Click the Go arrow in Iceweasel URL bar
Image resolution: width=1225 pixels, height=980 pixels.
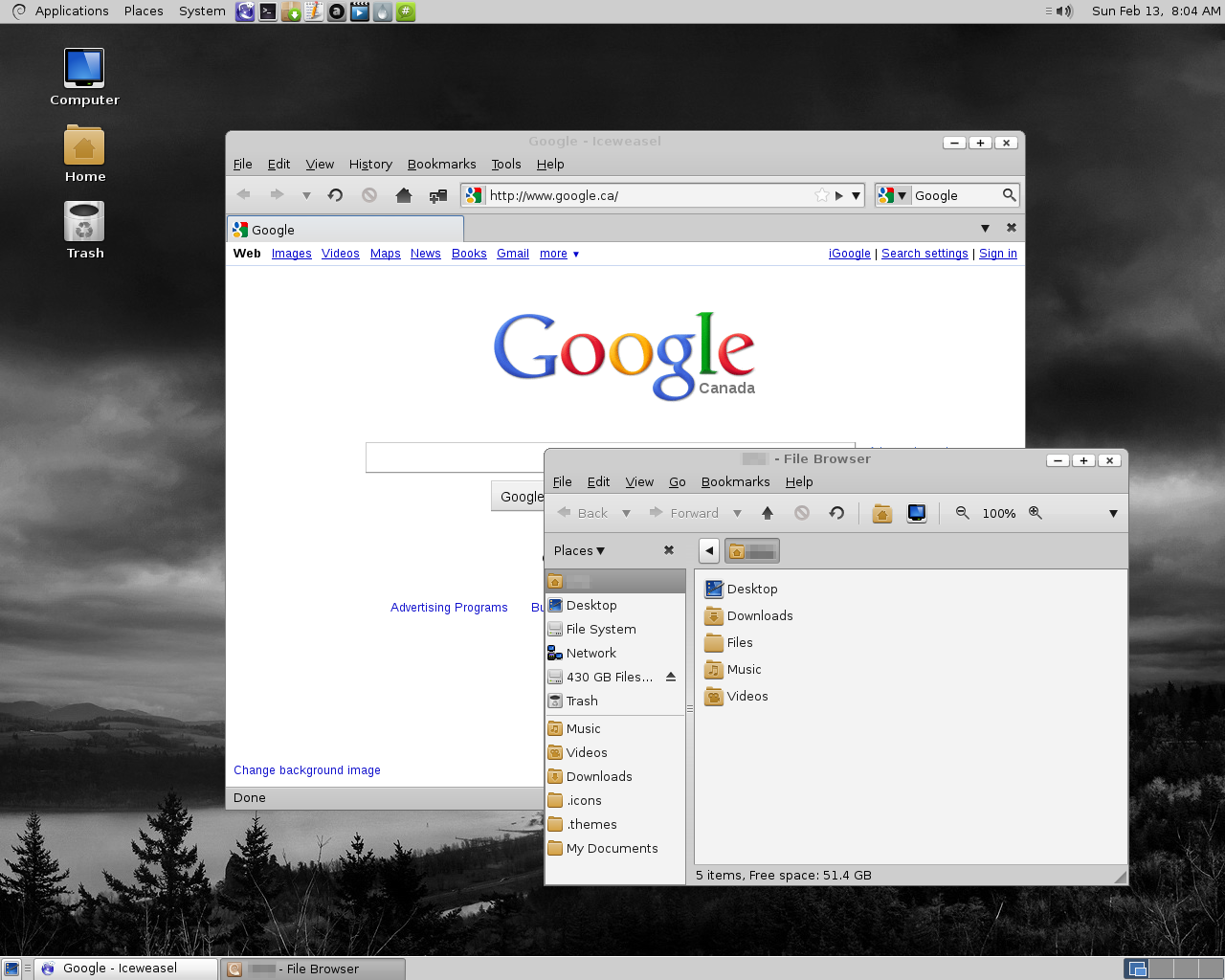pos(839,196)
